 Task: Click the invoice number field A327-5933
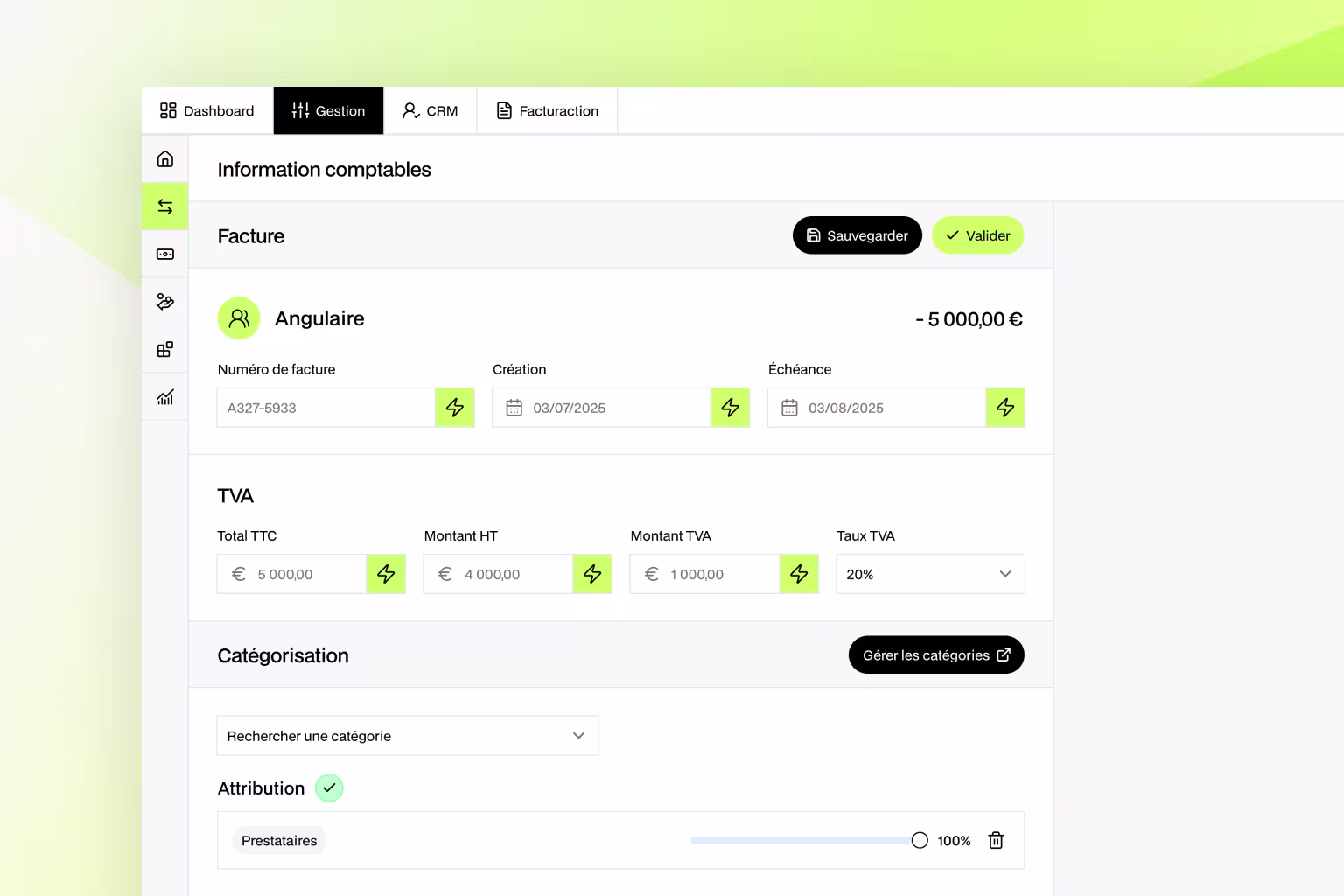326,408
